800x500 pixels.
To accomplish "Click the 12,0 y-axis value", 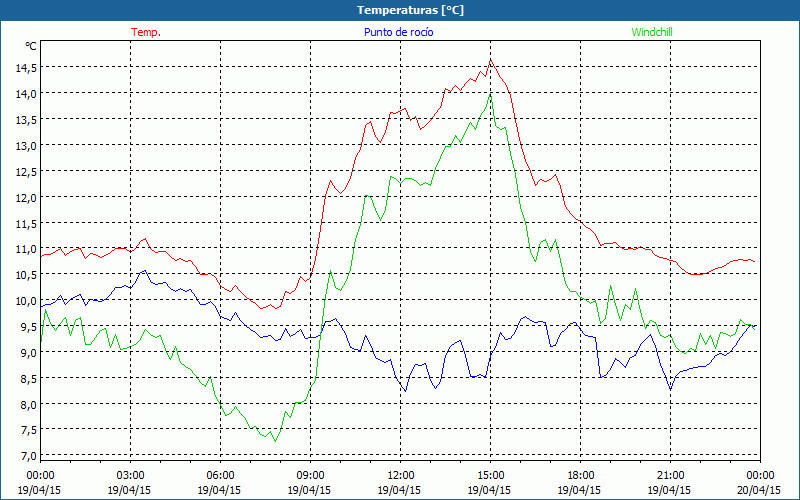I will tap(26, 197).
